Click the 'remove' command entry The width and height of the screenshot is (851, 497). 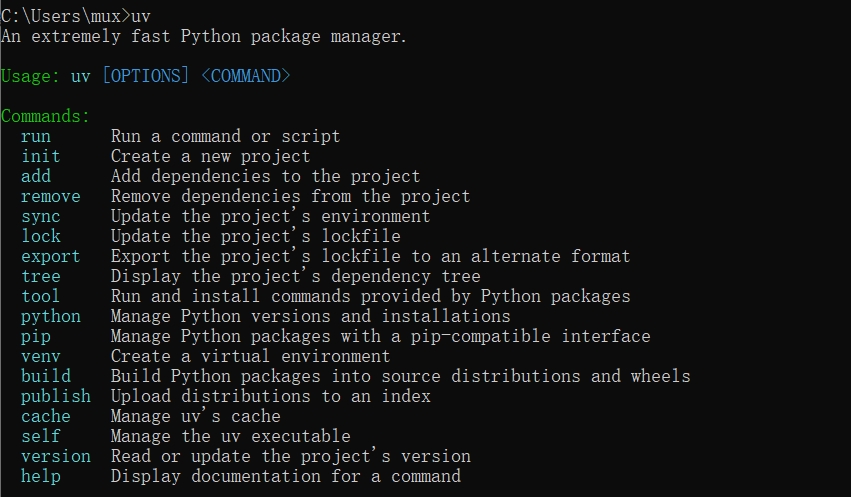(x=51, y=196)
